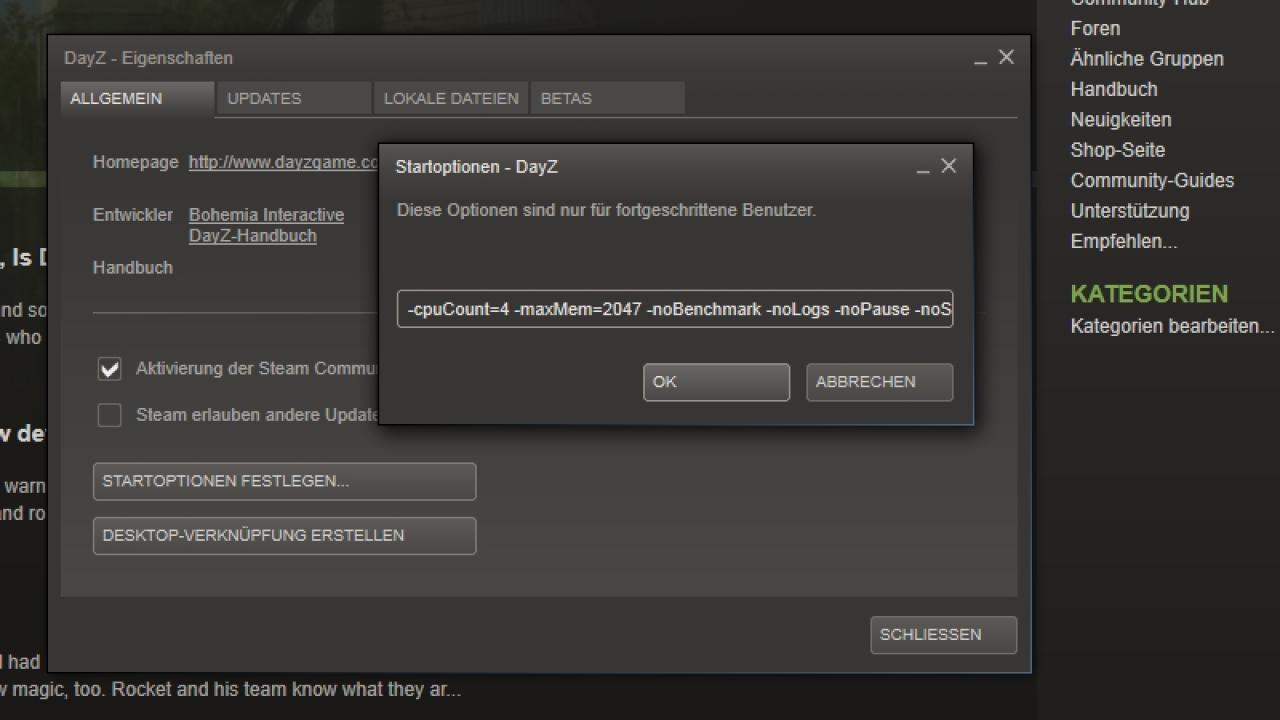Click the 'Diese Optionen sind nur' notice text
This screenshot has width=1280, height=720.
click(x=606, y=210)
